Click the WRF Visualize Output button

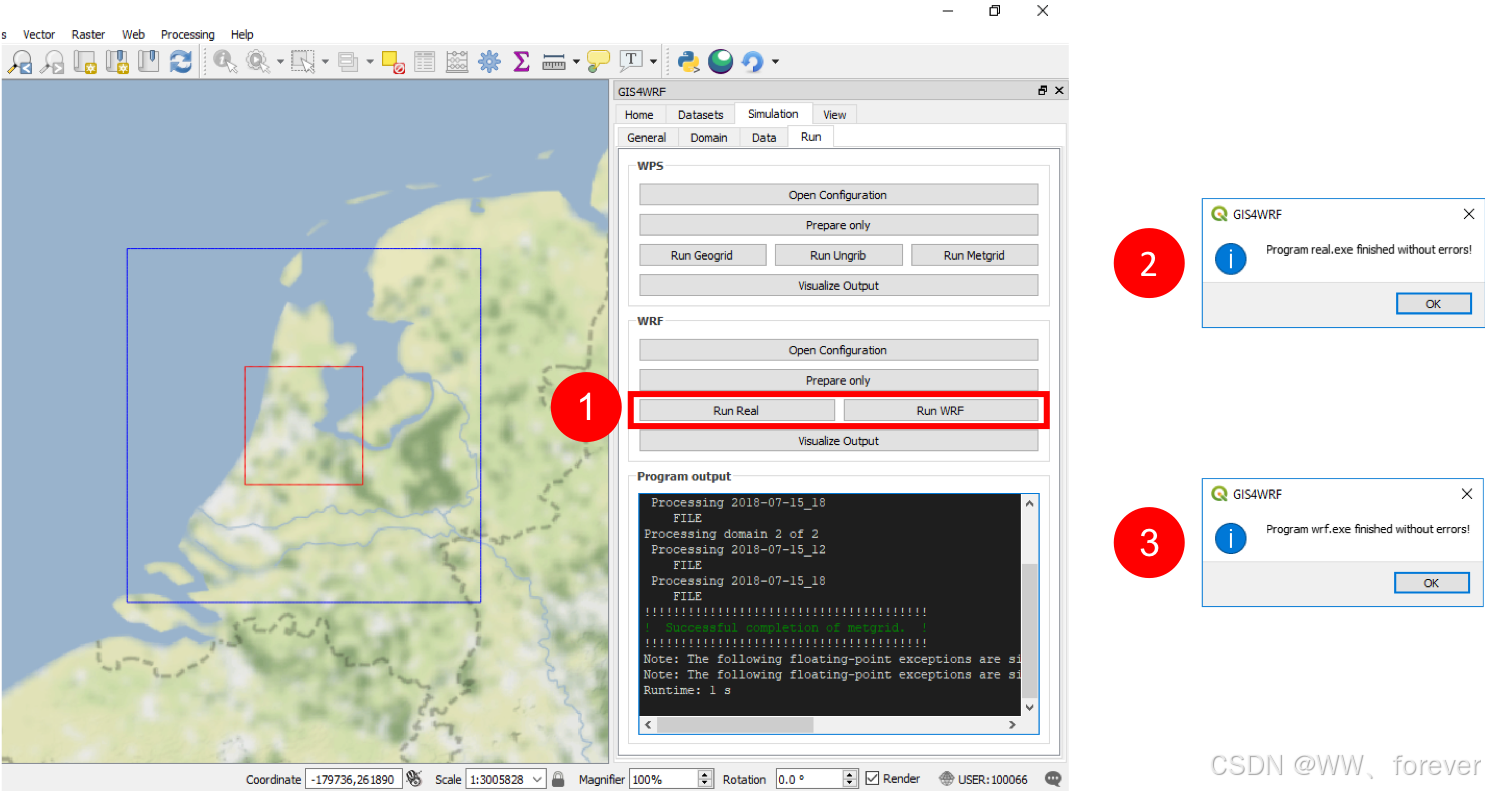coord(838,441)
